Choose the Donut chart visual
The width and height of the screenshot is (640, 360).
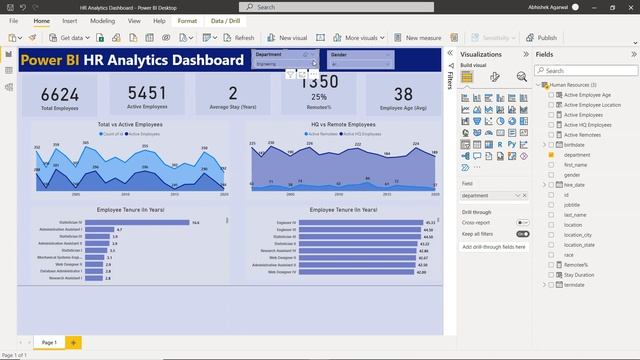pyautogui.click(x=512, y=121)
